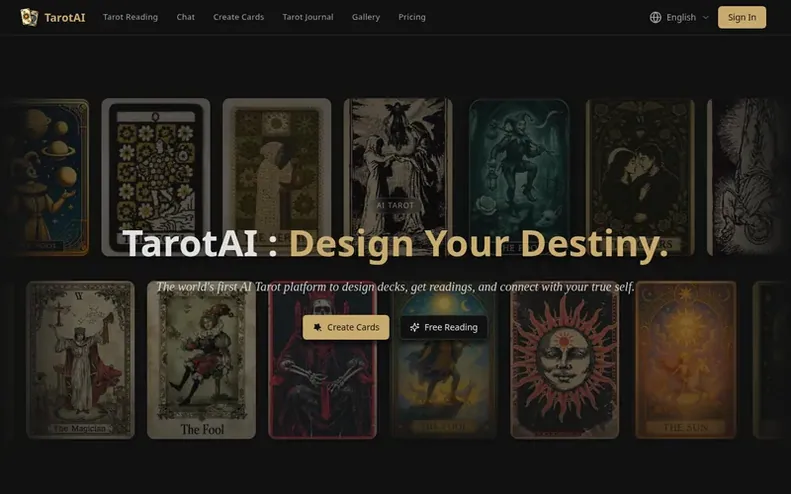Select the red skeleton tarot card
Viewport: 791px width, 494px height.
(x=322, y=360)
